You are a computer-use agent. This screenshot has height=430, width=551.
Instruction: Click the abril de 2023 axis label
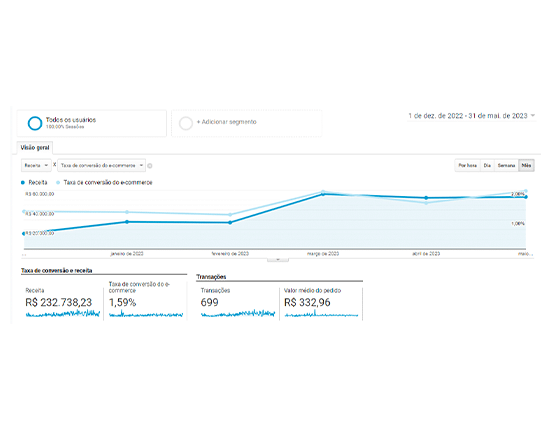click(426, 254)
